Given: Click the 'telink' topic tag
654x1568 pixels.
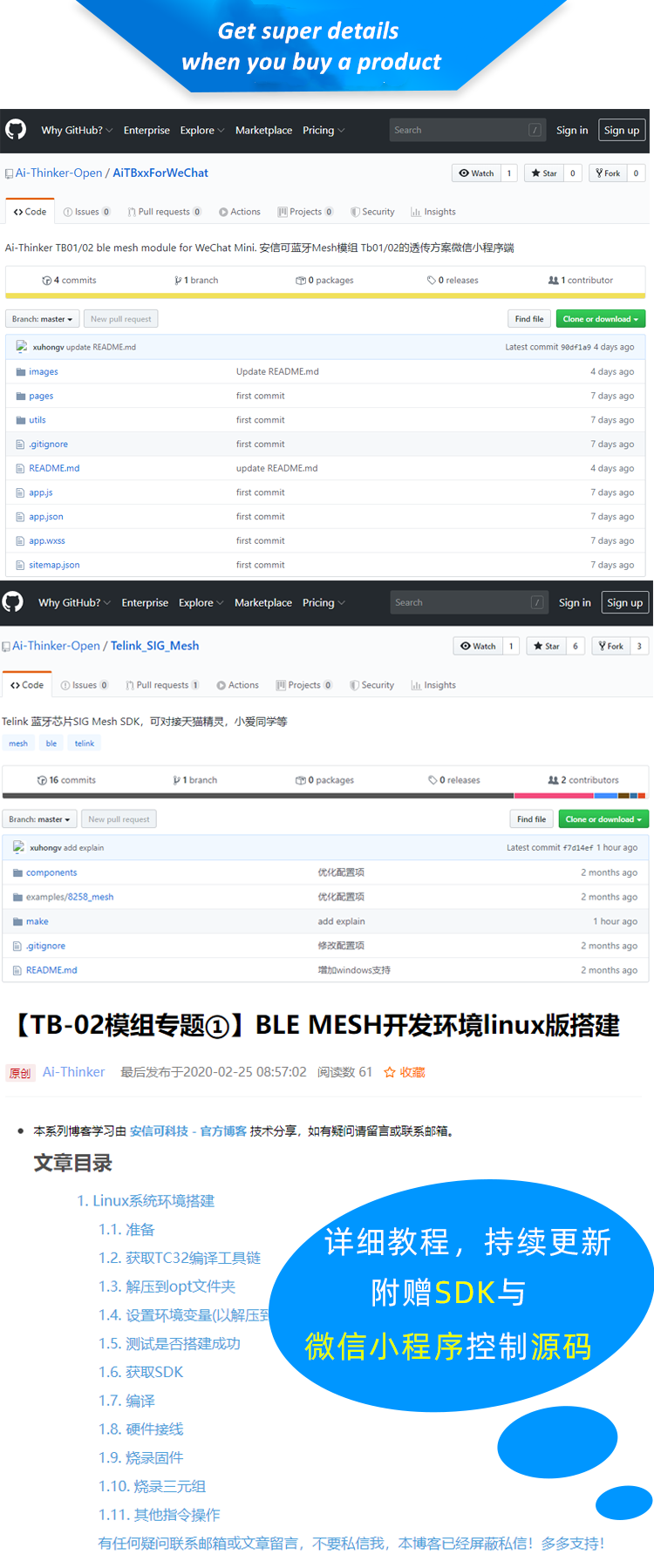Looking at the screenshot, I should tap(85, 743).
